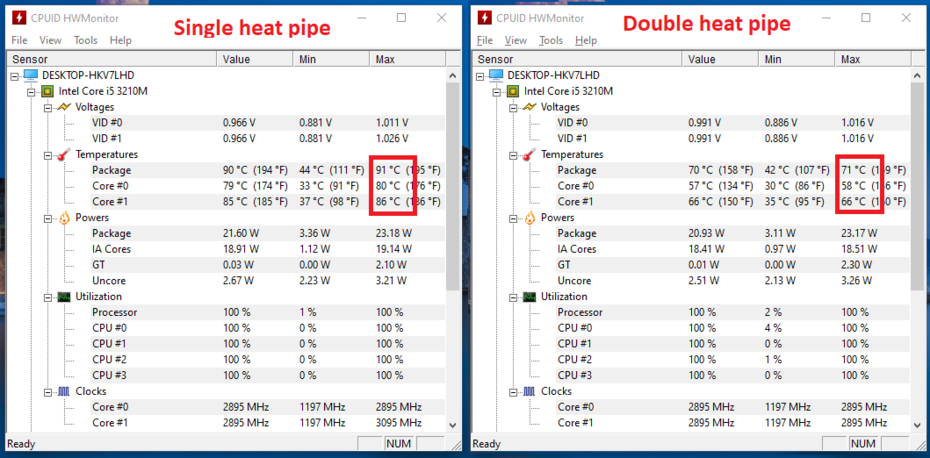Viewport: 930px width, 458px height.
Task: Click the Value column header in right window
Action: click(720, 59)
